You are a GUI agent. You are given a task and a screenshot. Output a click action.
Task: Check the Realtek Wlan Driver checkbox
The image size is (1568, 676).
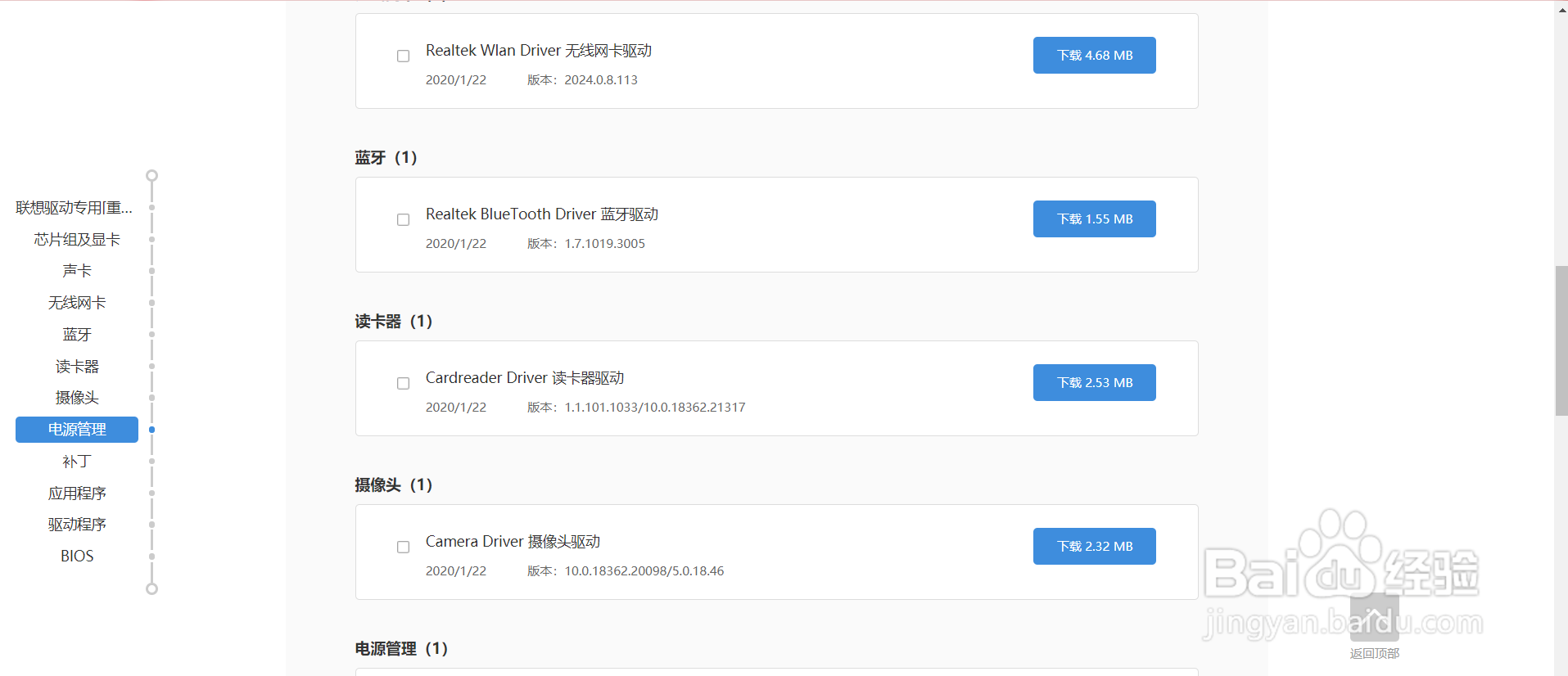tap(403, 56)
